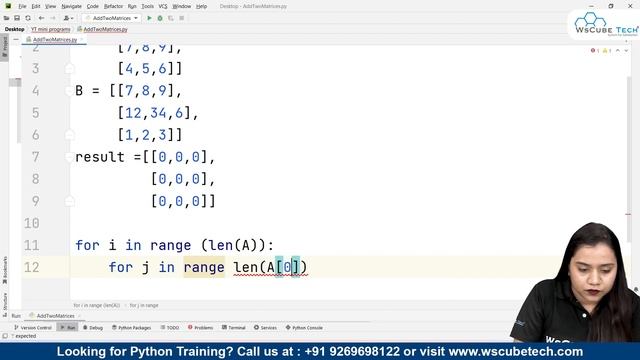Screen dimensions: 640x360
Task: Open the Terminal tool window
Action: [234, 328]
